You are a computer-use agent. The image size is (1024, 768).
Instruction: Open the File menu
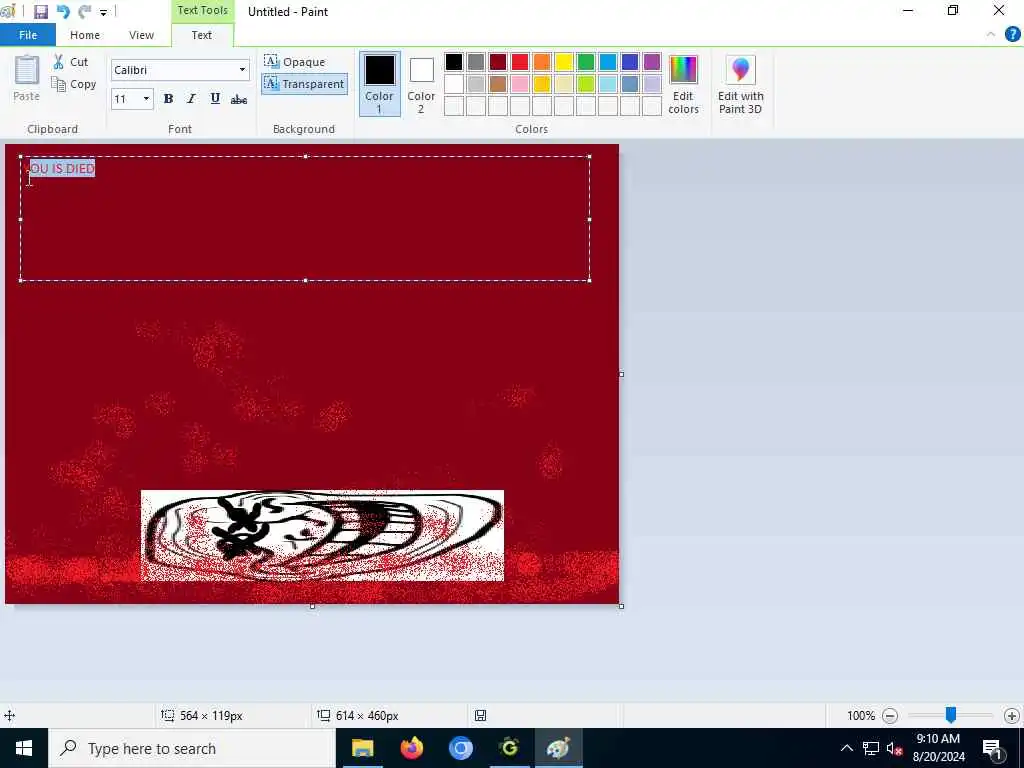tap(28, 35)
